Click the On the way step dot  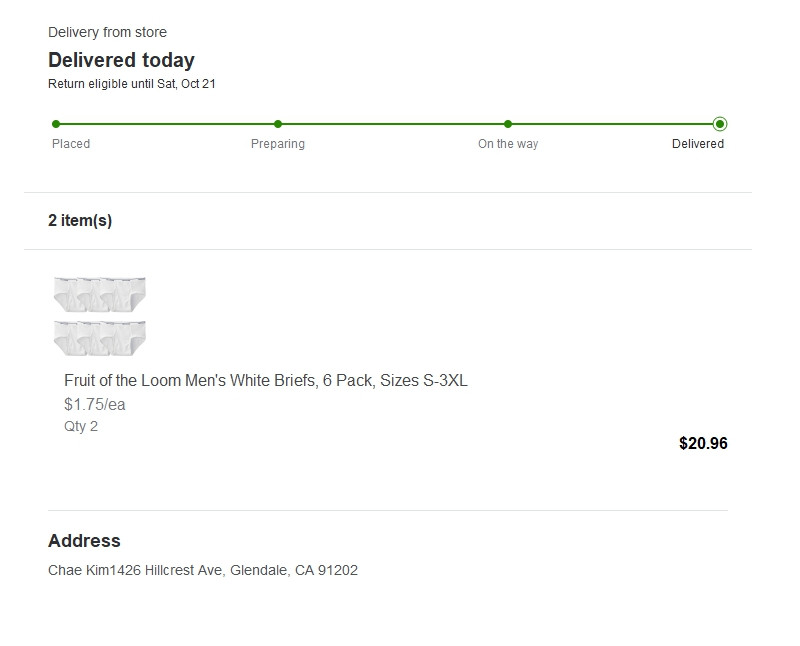508,124
